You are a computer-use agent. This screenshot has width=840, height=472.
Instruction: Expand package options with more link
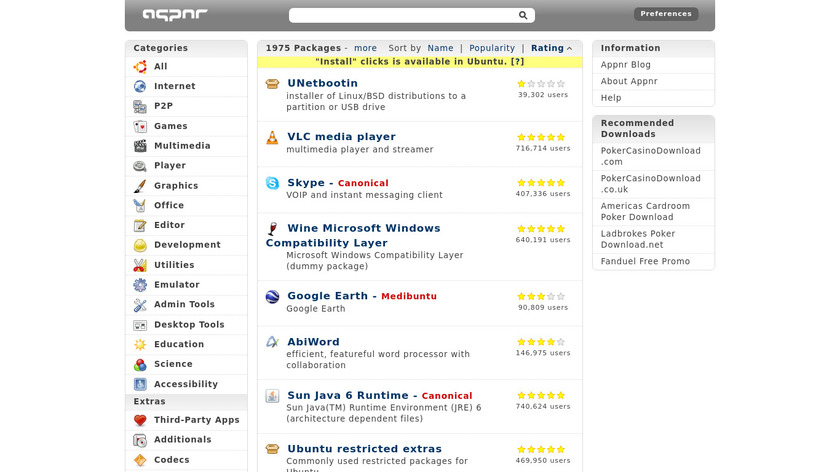tap(365, 48)
